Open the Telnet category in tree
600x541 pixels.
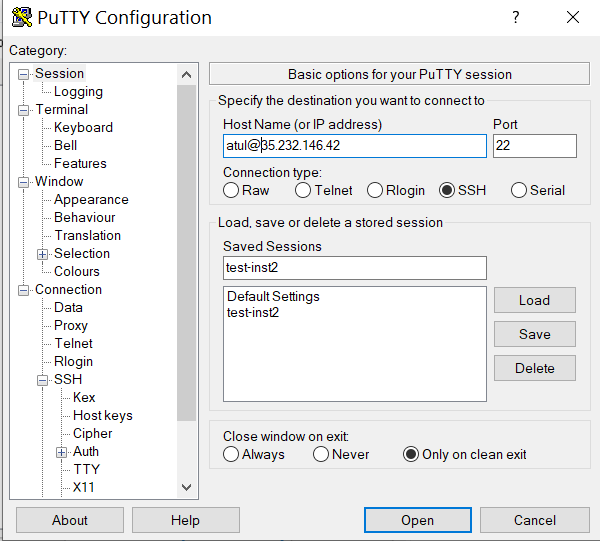click(73, 343)
